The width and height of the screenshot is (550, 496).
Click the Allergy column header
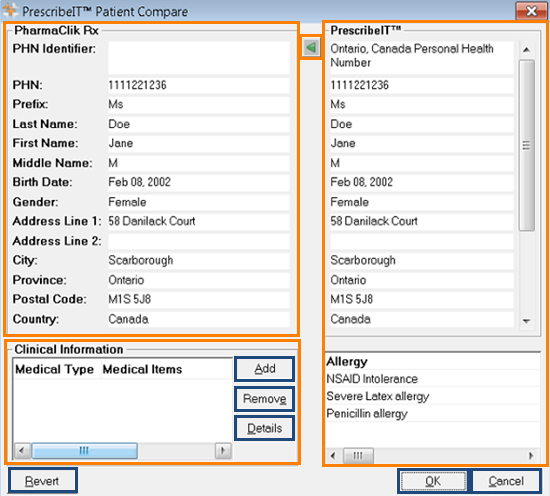coord(432,362)
